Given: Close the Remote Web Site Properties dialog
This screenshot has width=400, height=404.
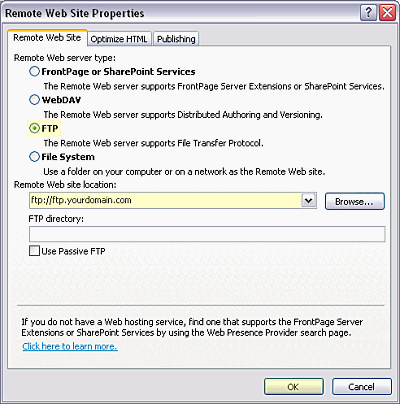Looking at the screenshot, I should [x=387, y=13].
